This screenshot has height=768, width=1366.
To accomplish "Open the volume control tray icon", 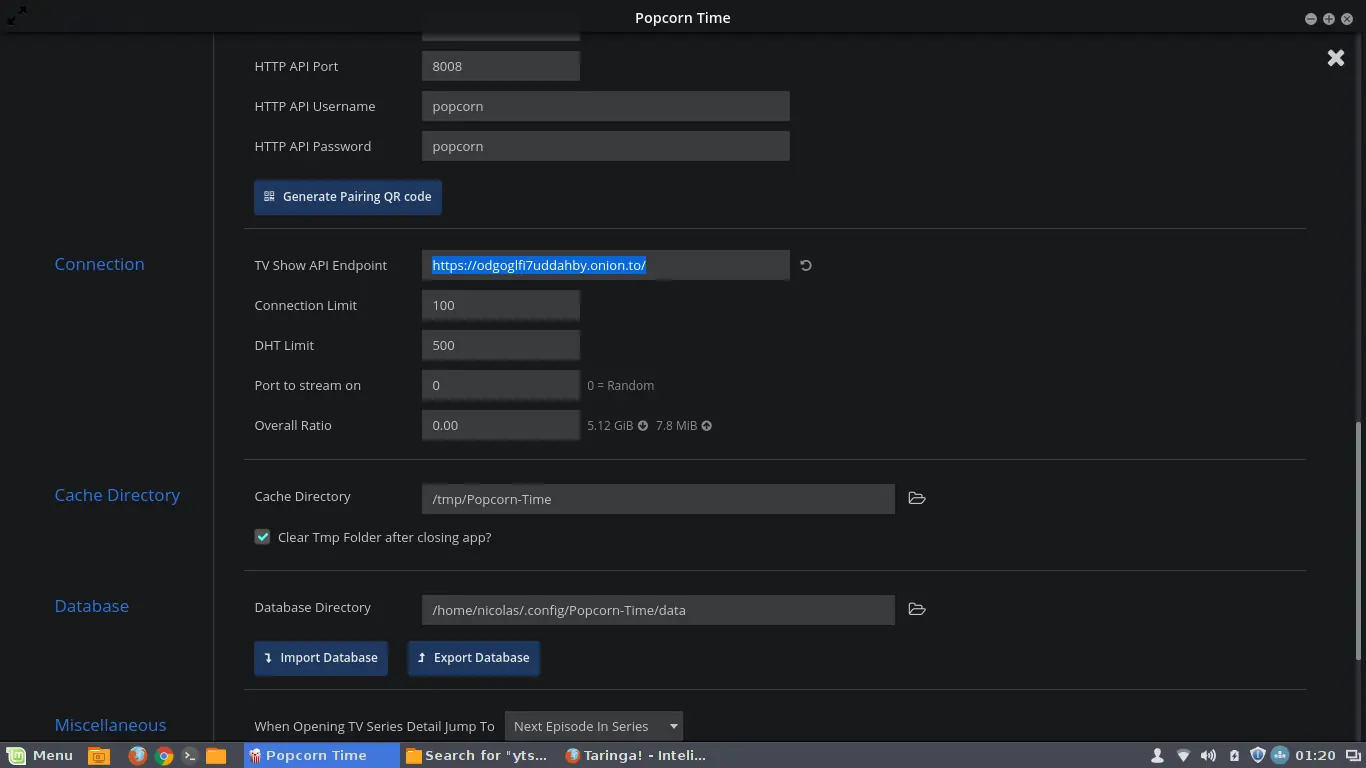I will (x=1208, y=756).
